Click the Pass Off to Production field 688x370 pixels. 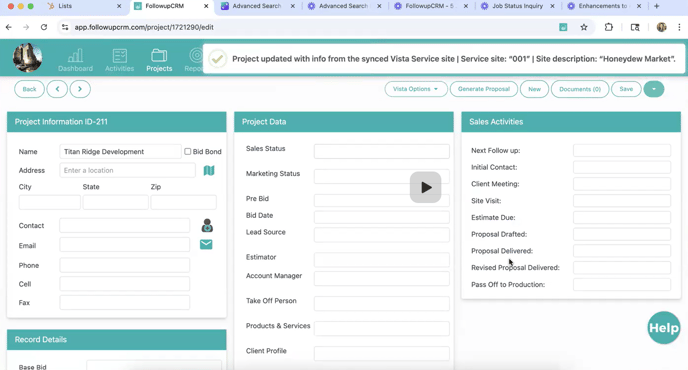[622, 284]
